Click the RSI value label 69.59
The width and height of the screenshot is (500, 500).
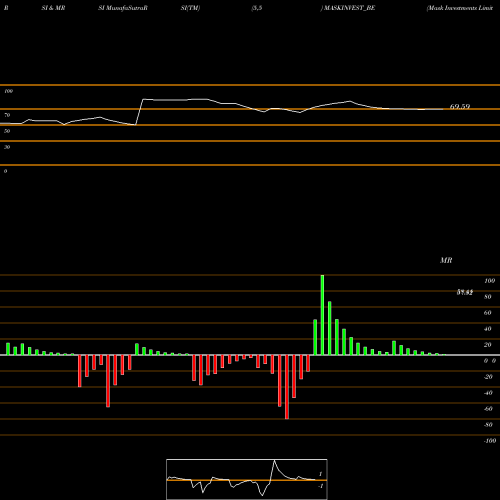pos(460,107)
